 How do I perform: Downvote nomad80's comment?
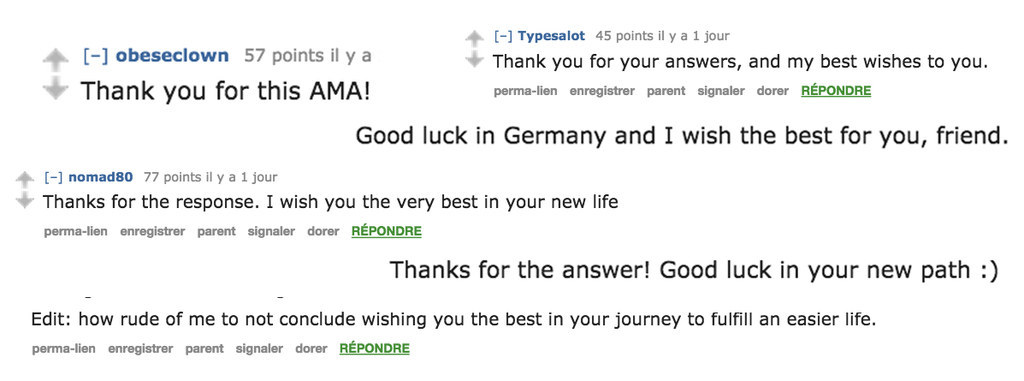pos(24,200)
